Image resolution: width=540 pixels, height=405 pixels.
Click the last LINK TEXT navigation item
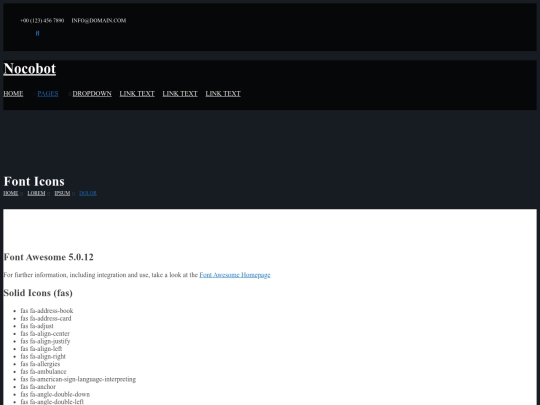coord(223,94)
